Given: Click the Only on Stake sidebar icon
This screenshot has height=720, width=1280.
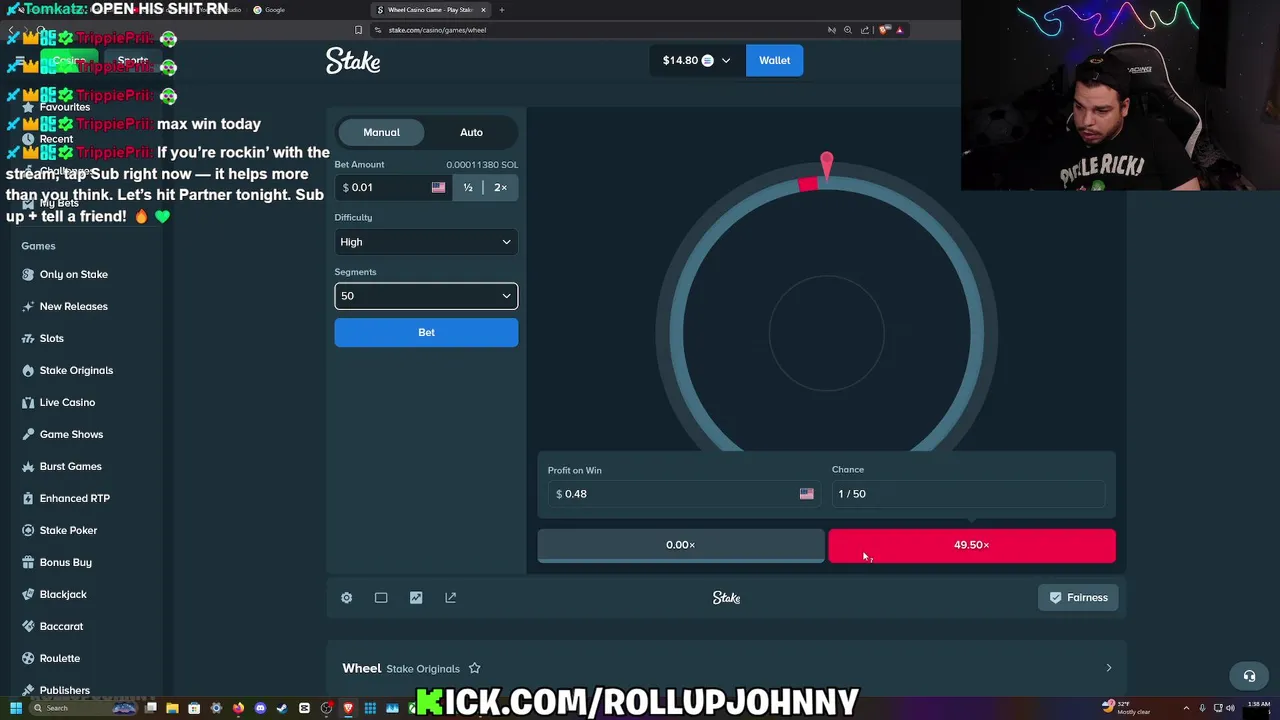Looking at the screenshot, I should pos(28,274).
